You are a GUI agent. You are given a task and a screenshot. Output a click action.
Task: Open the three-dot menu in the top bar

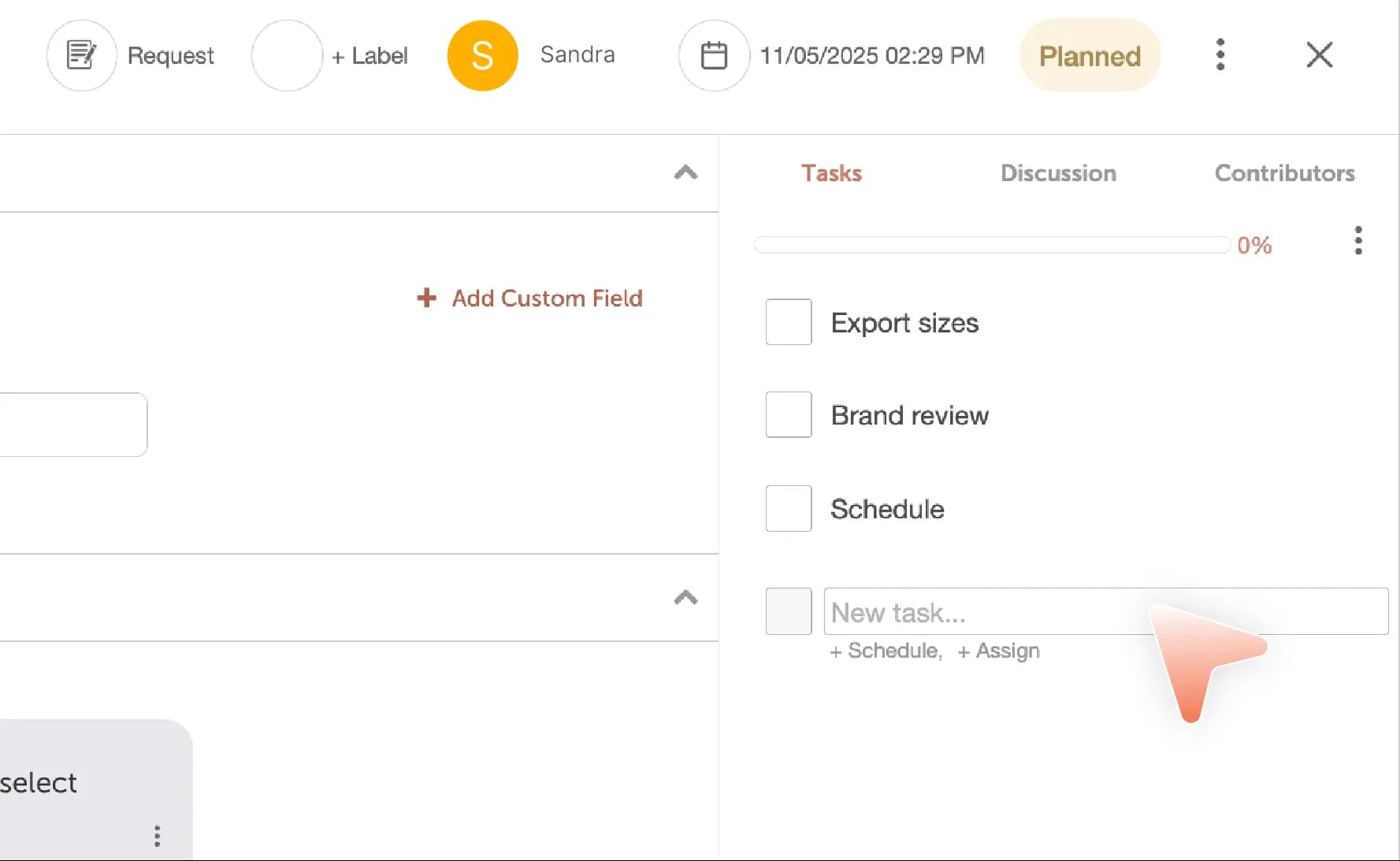pyautogui.click(x=1220, y=54)
